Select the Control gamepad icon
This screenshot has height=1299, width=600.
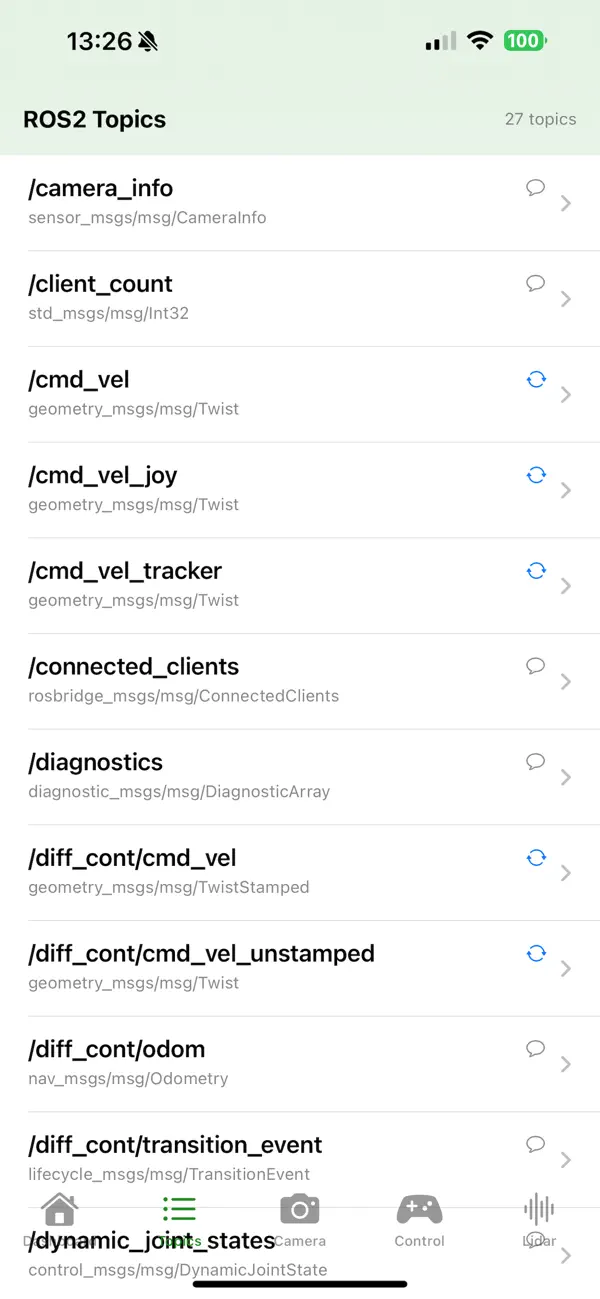[x=420, y=1209]
